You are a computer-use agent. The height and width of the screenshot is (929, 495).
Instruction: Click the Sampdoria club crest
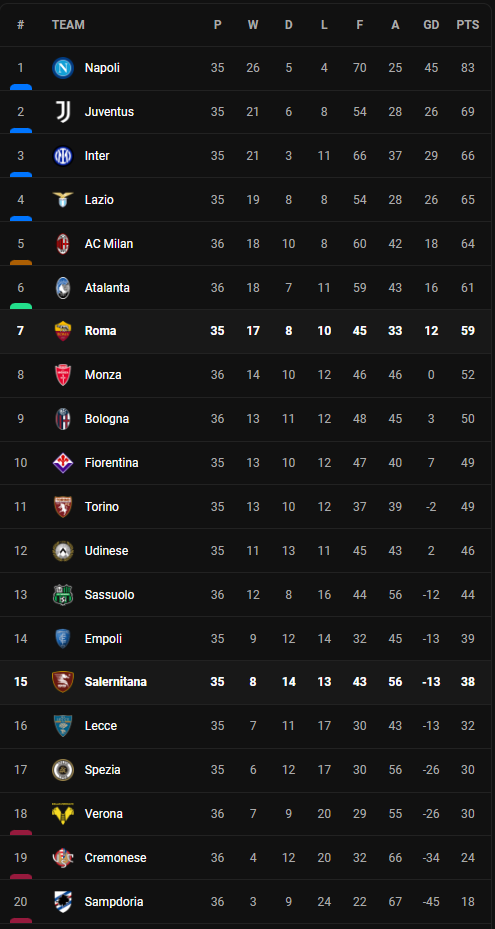62,902
